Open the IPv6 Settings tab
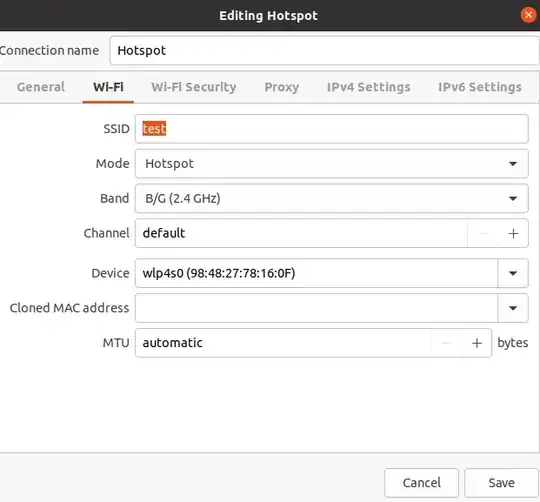The image size is (540, 502). pyautogui.click(x=480, y=87)
